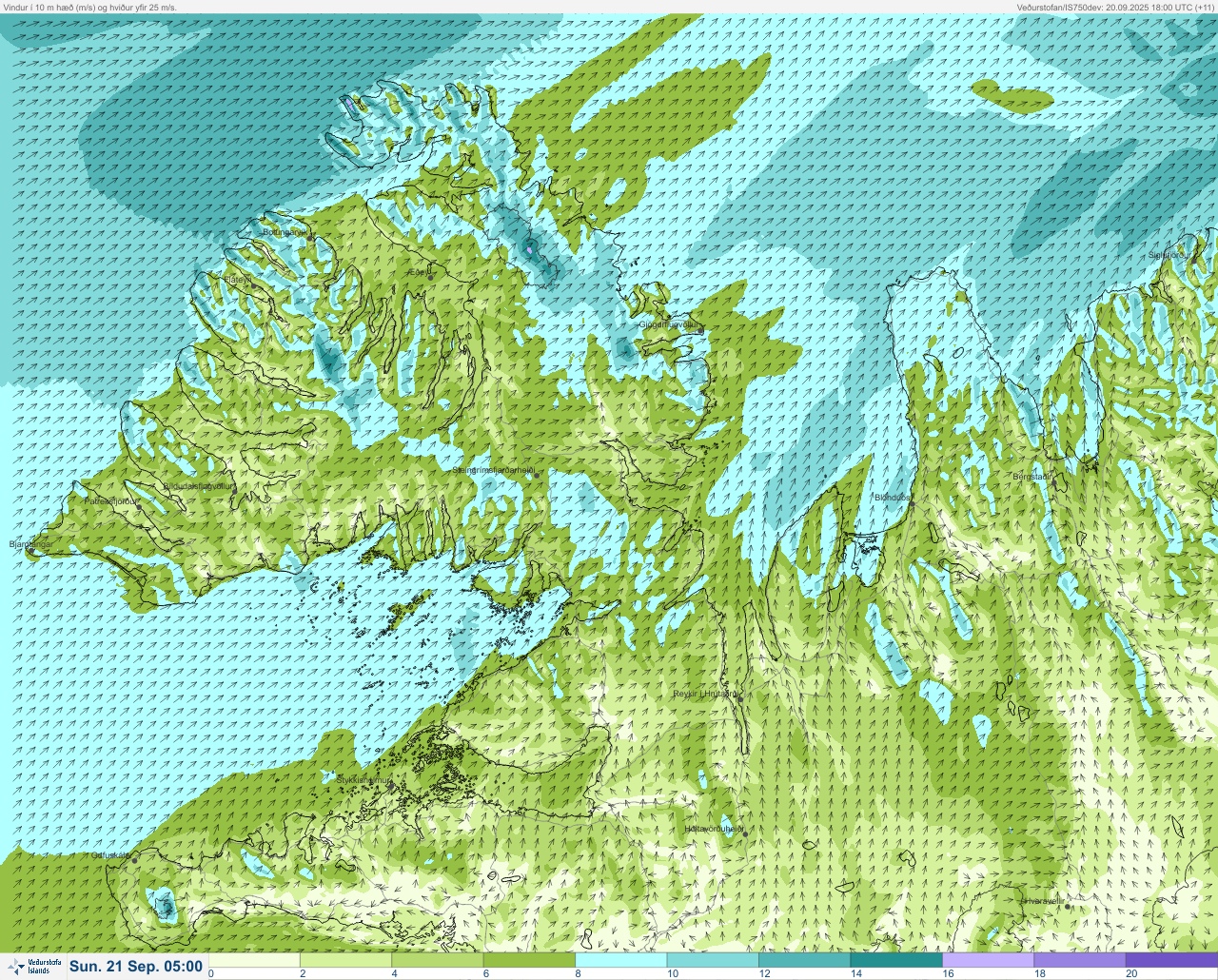Screen dimensions: 1218x980
Task: Click the Gjögurflugvöllur station label
Action: pos(668,324)
